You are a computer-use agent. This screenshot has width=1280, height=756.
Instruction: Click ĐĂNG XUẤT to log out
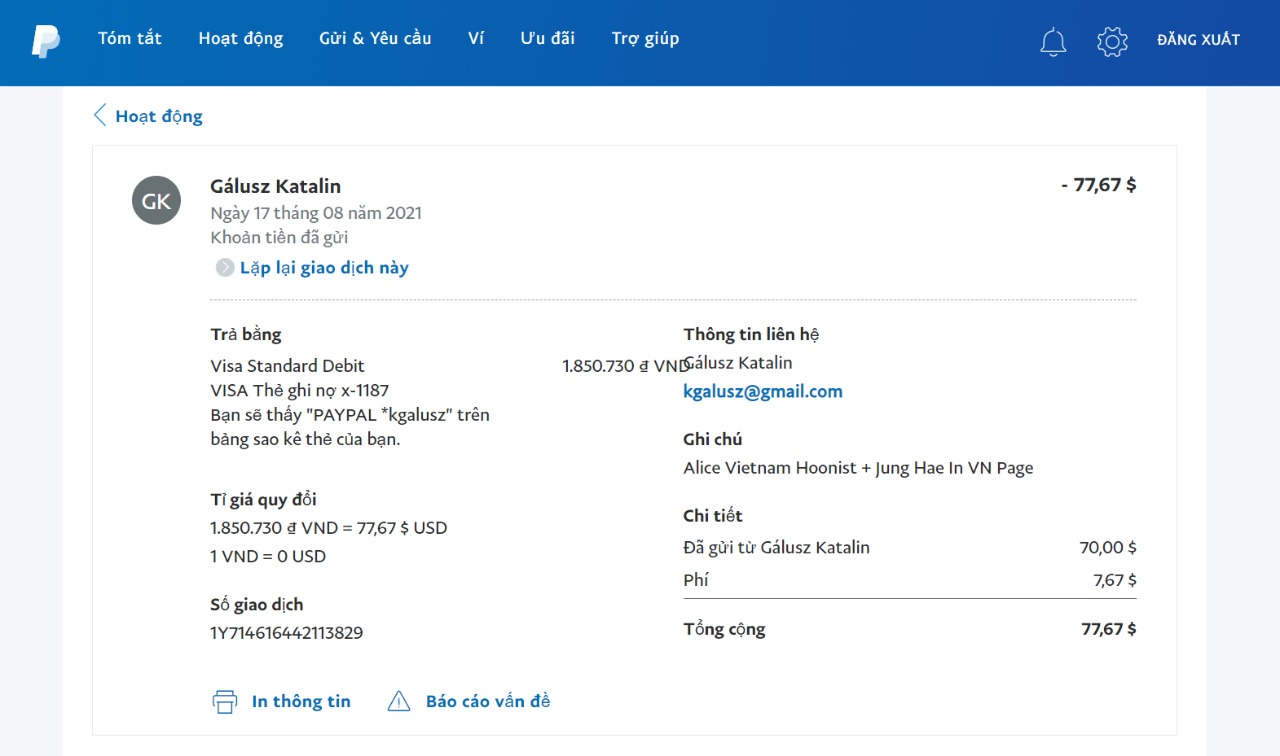click(x=1198, y=40)
